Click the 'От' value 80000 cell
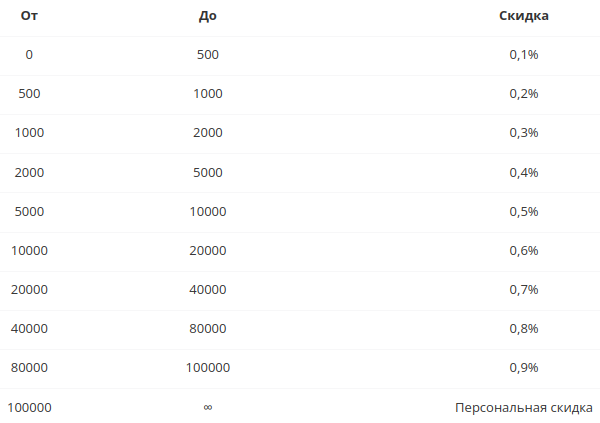The width and height of the screenshot is (600, 423). [29, 368]
